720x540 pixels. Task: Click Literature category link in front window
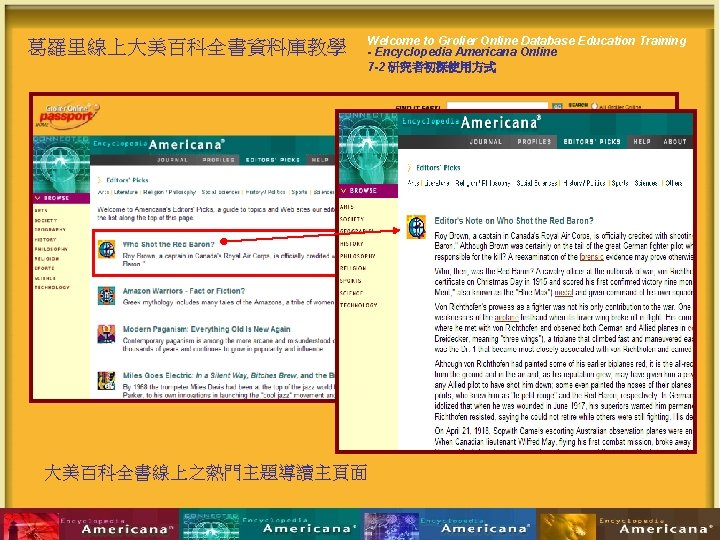437,183
